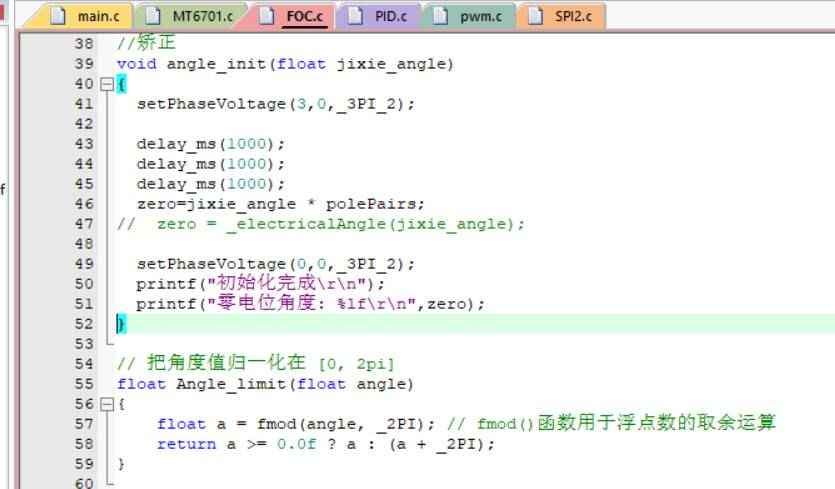Click the highlighted closing brace on line 52
Image resolution: width=835 pixels, height=489 pixels.
click(x=121, y=324)
